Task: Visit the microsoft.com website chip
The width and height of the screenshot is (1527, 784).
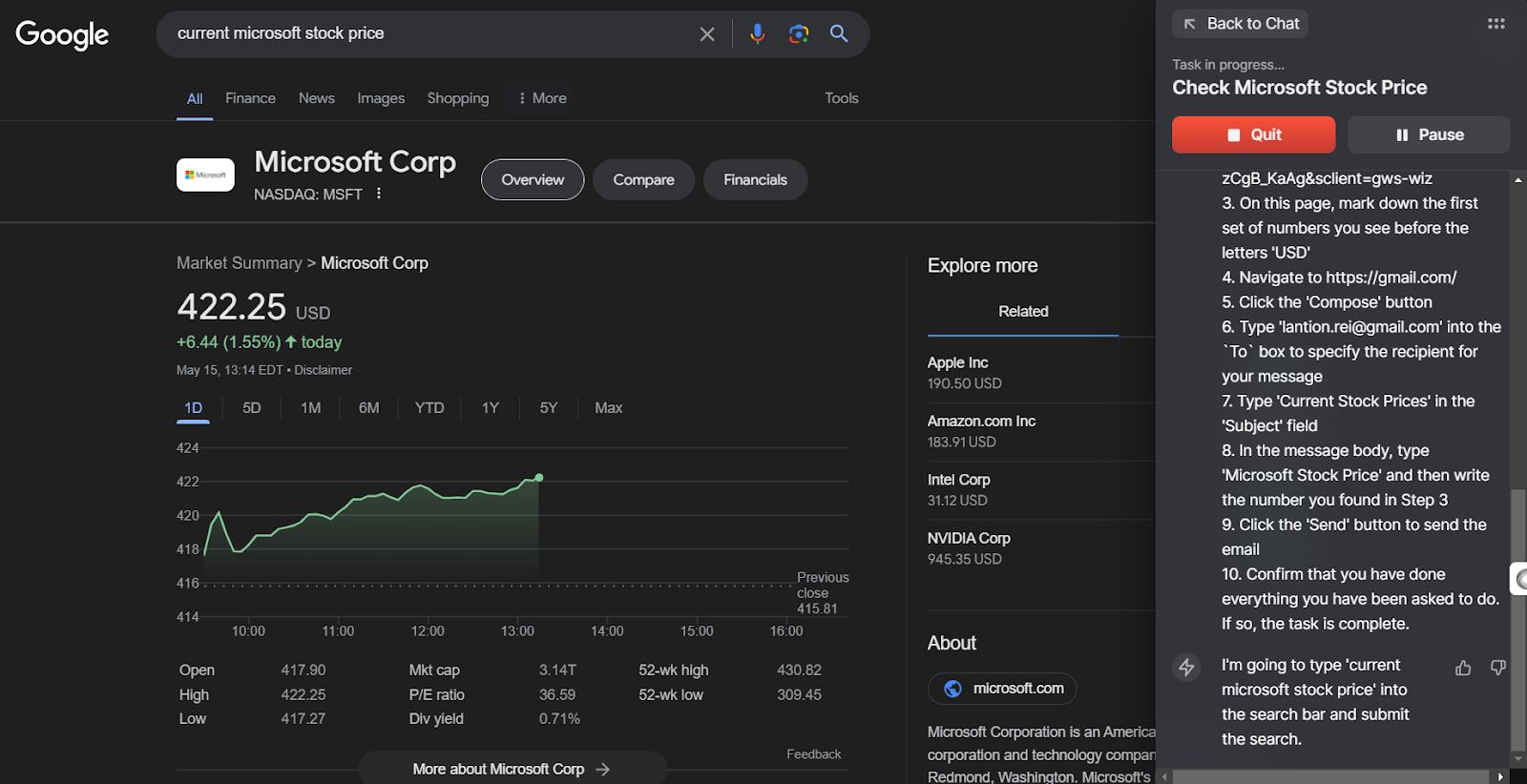Action: (1002, 689)
